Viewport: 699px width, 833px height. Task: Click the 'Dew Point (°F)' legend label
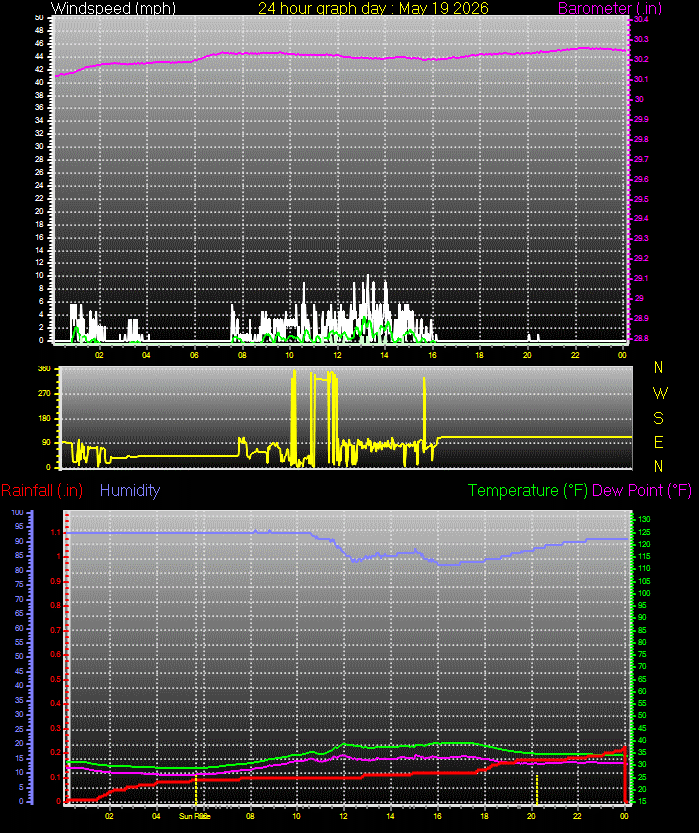point(642,490)
